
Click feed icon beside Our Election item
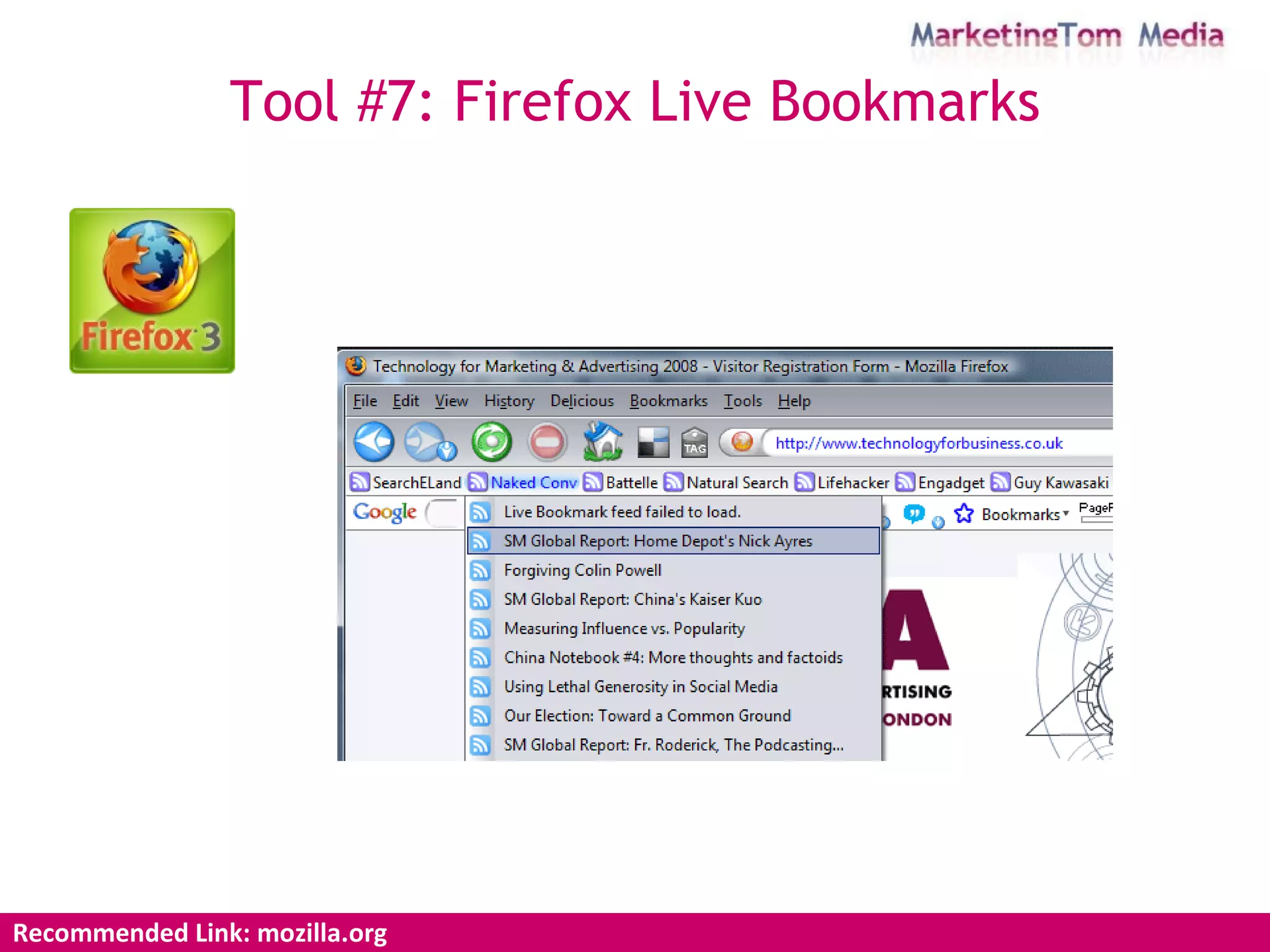(481, 716)
